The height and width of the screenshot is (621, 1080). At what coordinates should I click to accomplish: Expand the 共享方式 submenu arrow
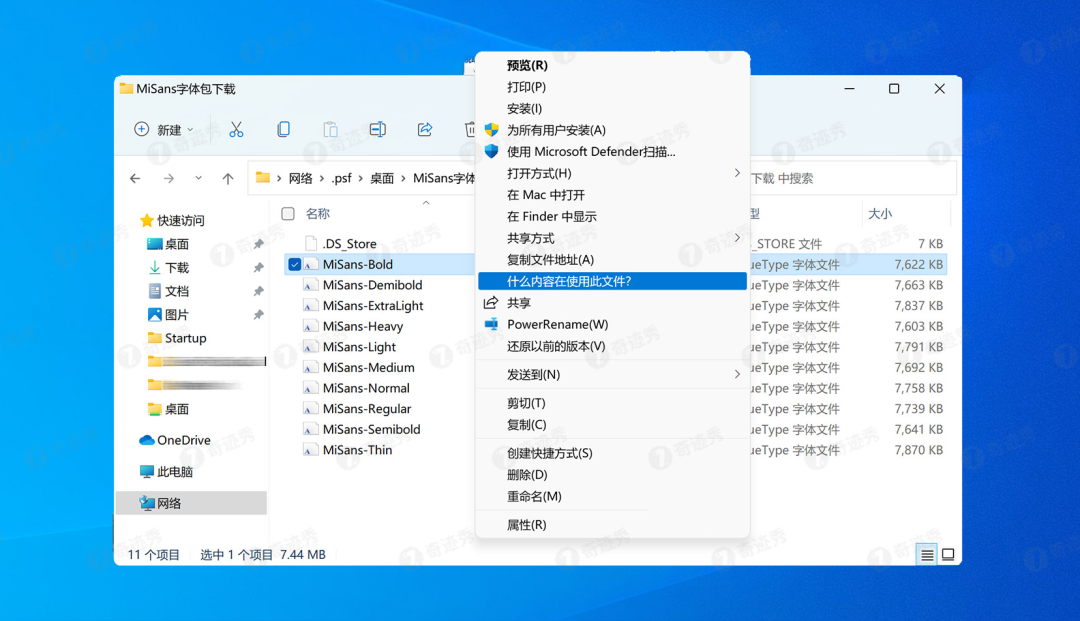pos(737,238)
